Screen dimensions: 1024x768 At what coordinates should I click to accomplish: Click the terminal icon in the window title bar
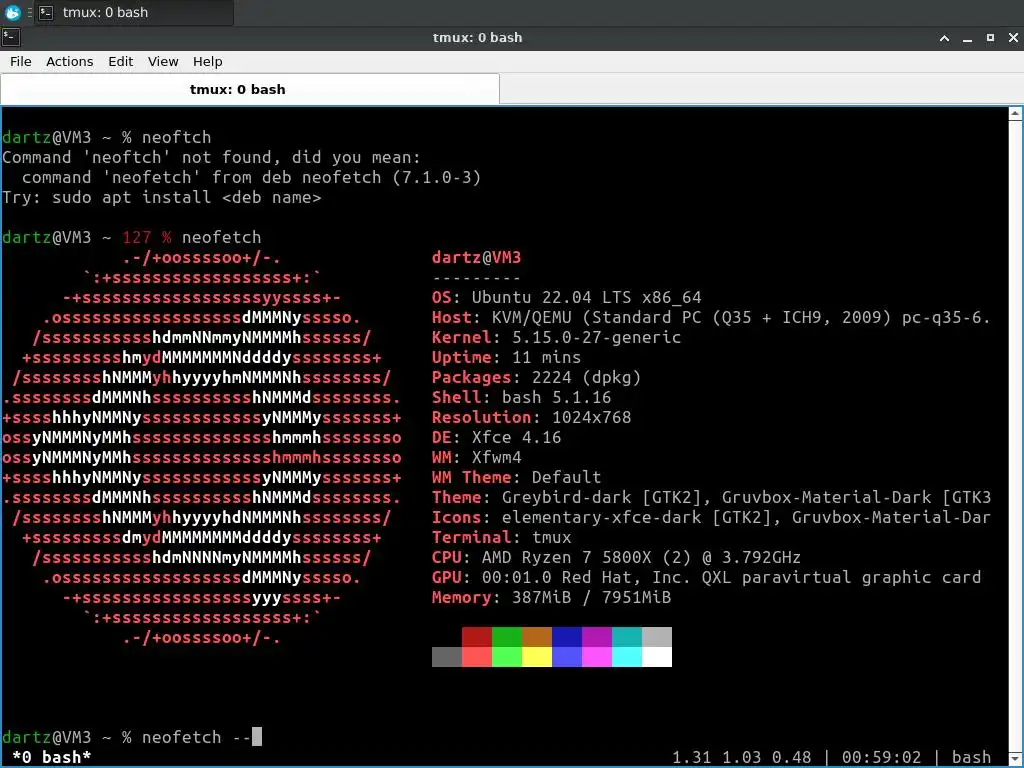(11, 37)
